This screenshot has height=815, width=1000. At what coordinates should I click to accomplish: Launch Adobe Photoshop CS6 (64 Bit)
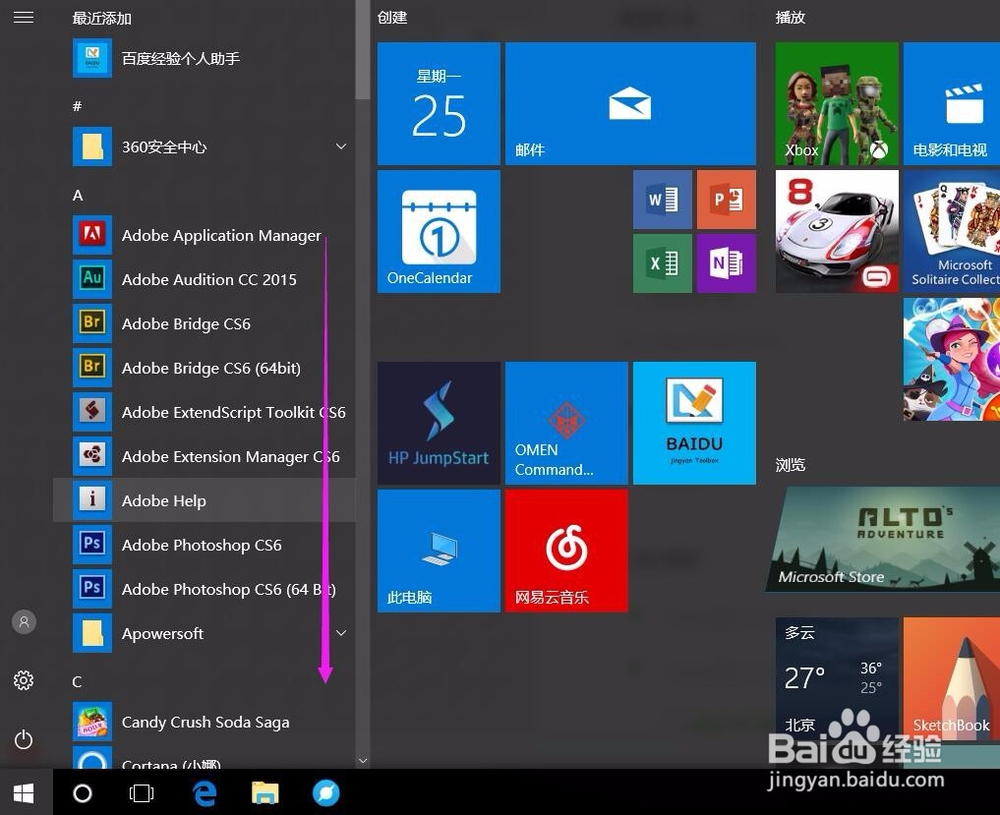[x=204, y=589]
